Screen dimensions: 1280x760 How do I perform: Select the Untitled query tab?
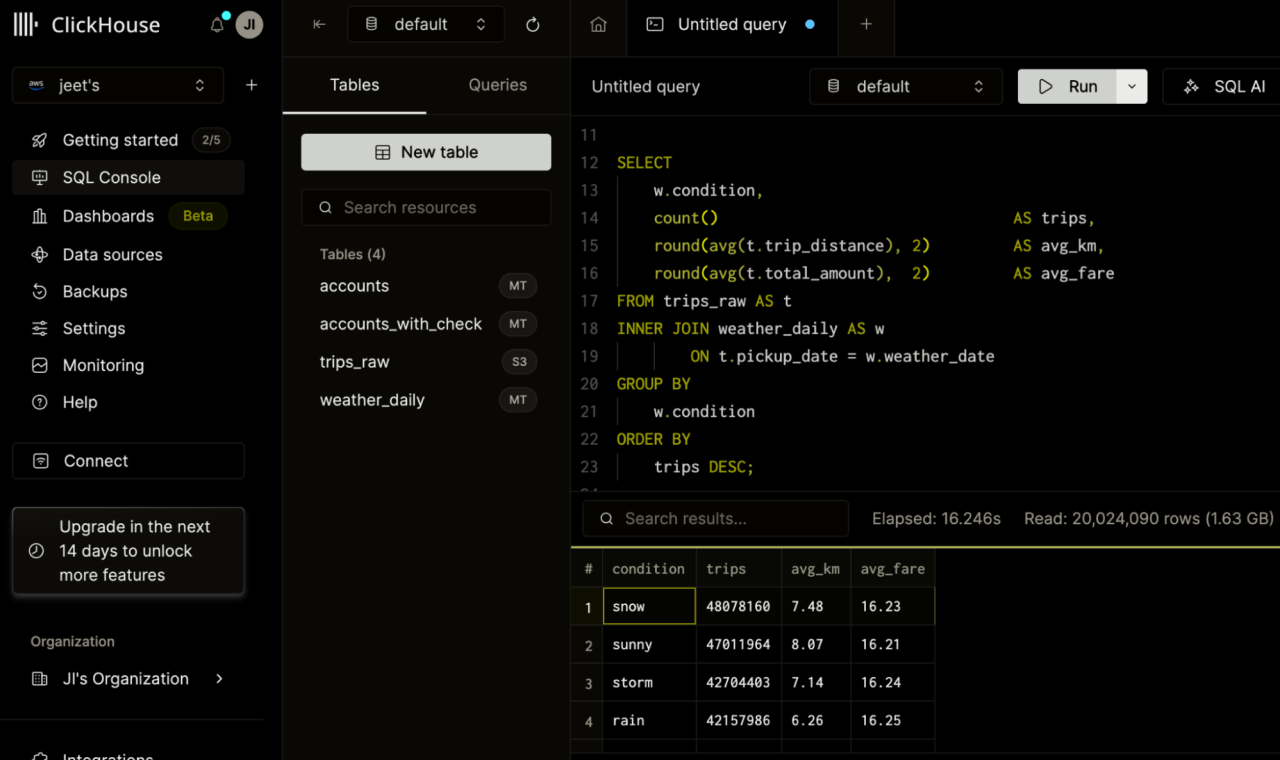pyautogui.click(x=731, y=25)
